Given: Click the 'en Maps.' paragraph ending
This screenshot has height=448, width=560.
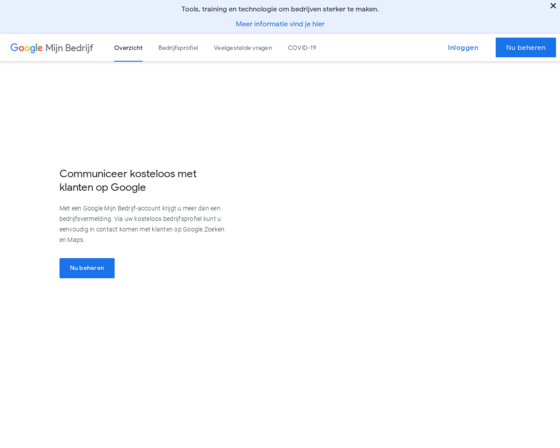Looking at the screenshot, I should pos(71,240).
